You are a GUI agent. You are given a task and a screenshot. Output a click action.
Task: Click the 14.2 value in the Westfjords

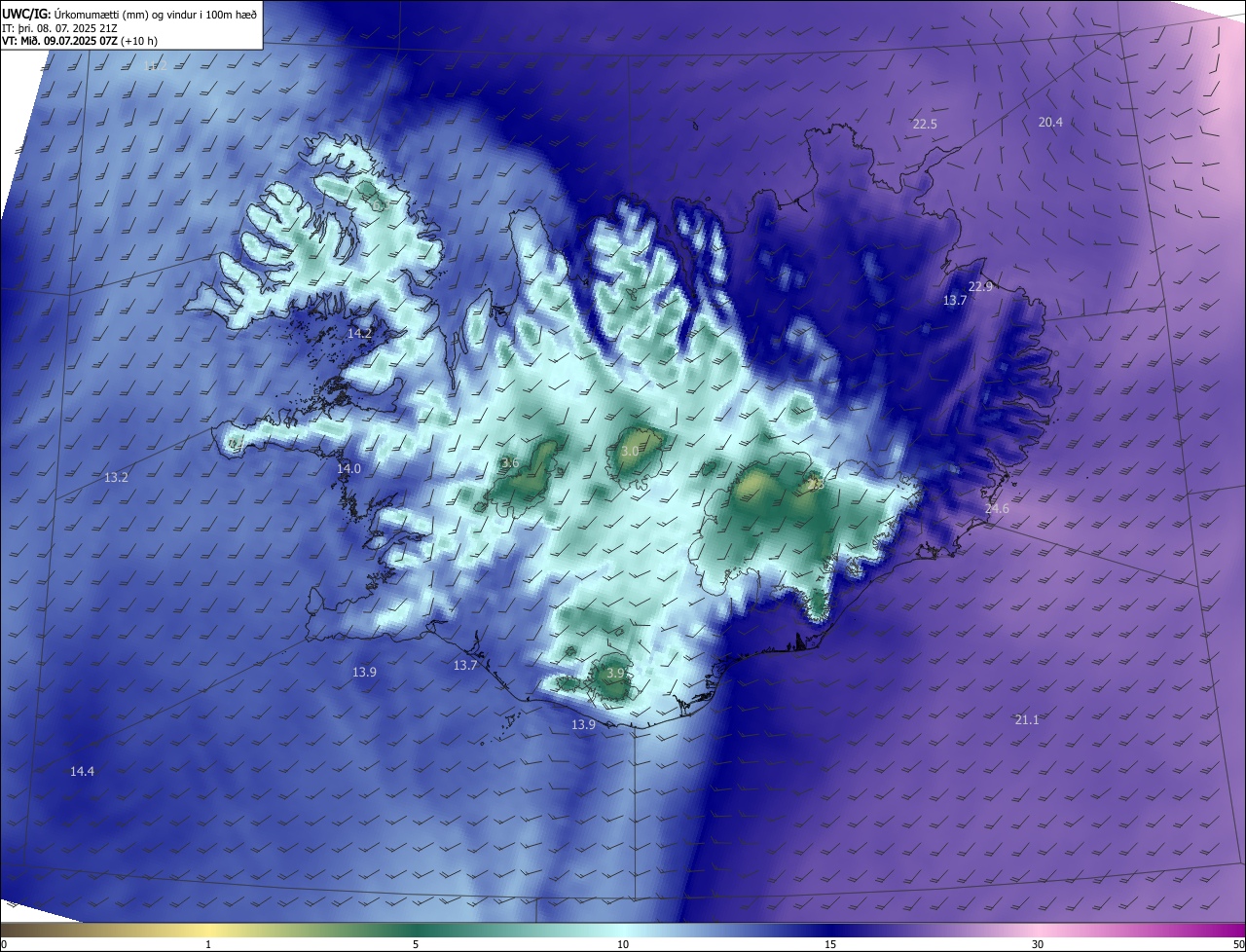(360, 333)
